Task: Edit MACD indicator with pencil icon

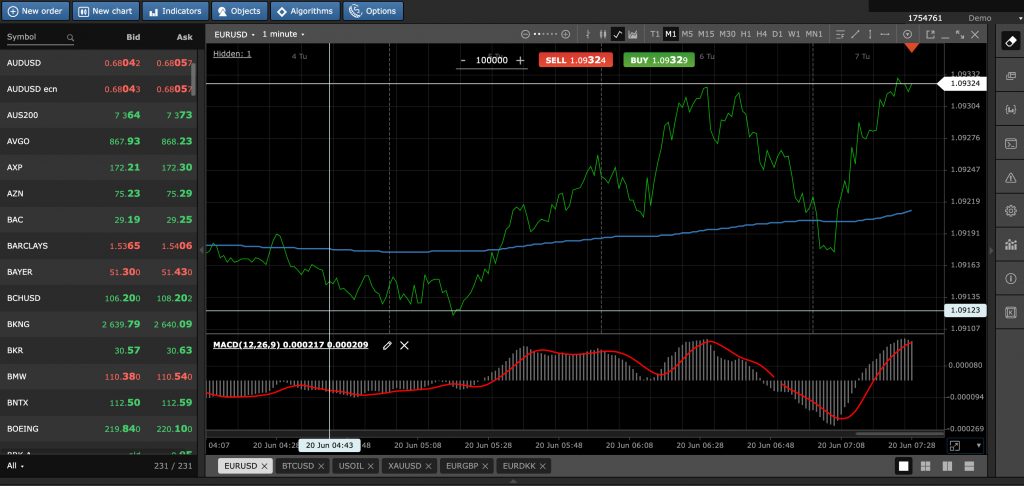Action: 387,345
